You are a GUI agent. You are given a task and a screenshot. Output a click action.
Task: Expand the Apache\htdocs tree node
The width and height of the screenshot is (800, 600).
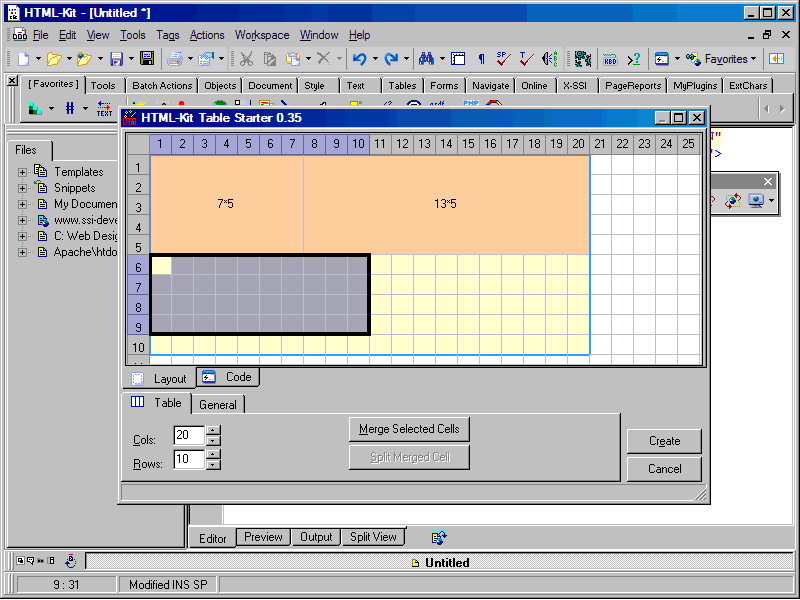pos(22,253)
